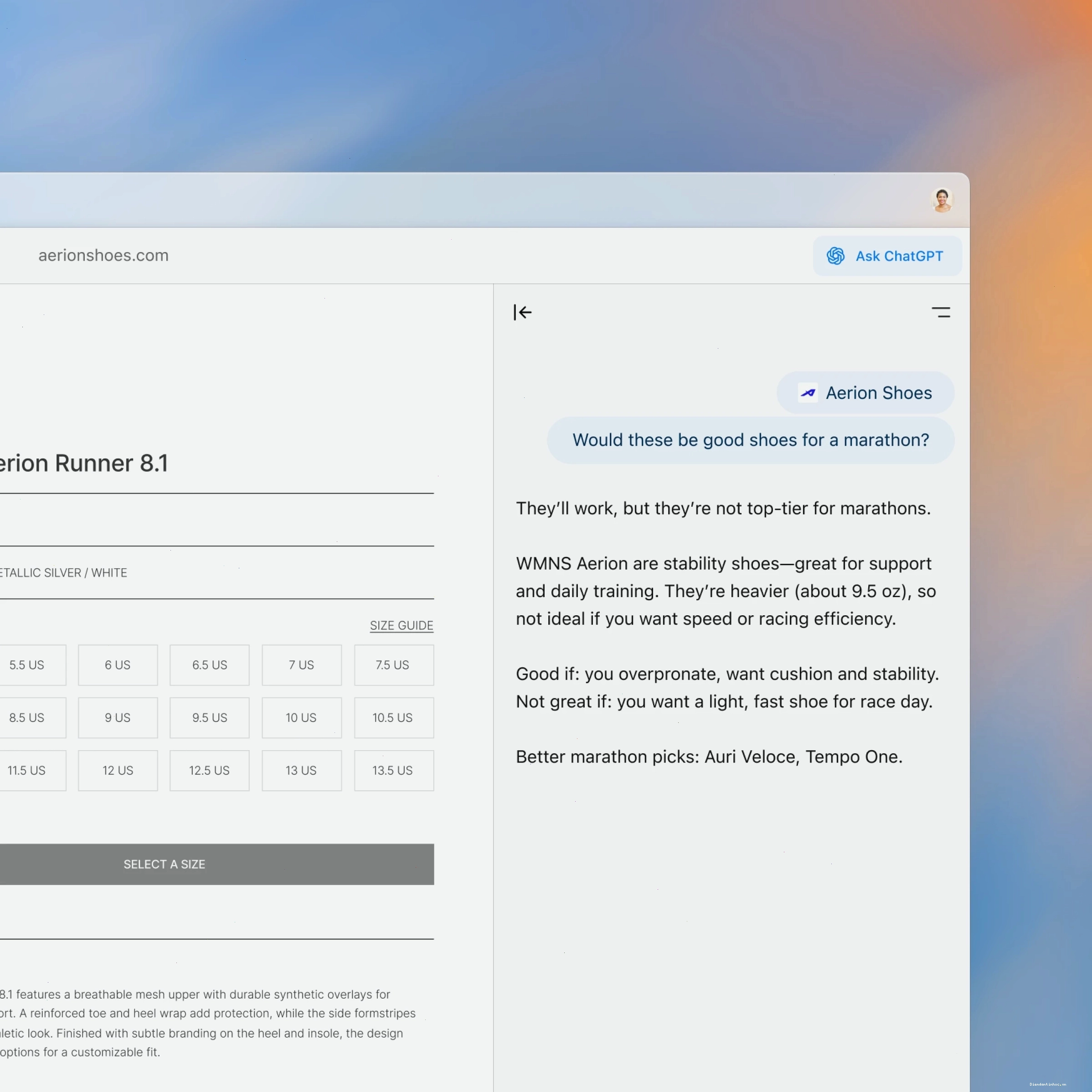This screenshot has width=1092, height=1092.
Task: Click the Aerion Shoes logo icon
Action: [x=808, y=393]
